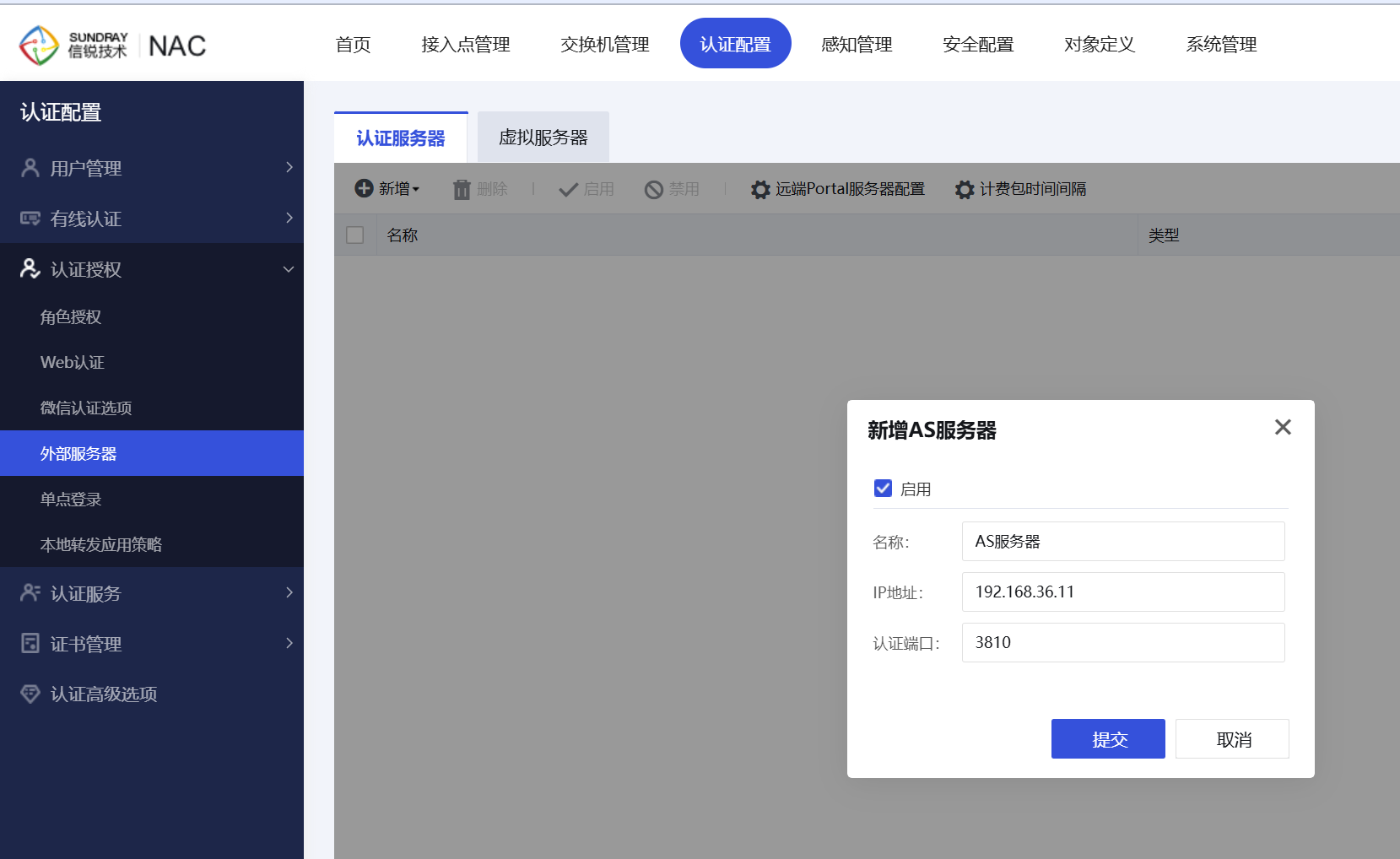Collapse the 认证授权 chevron

tap(289, 269)
